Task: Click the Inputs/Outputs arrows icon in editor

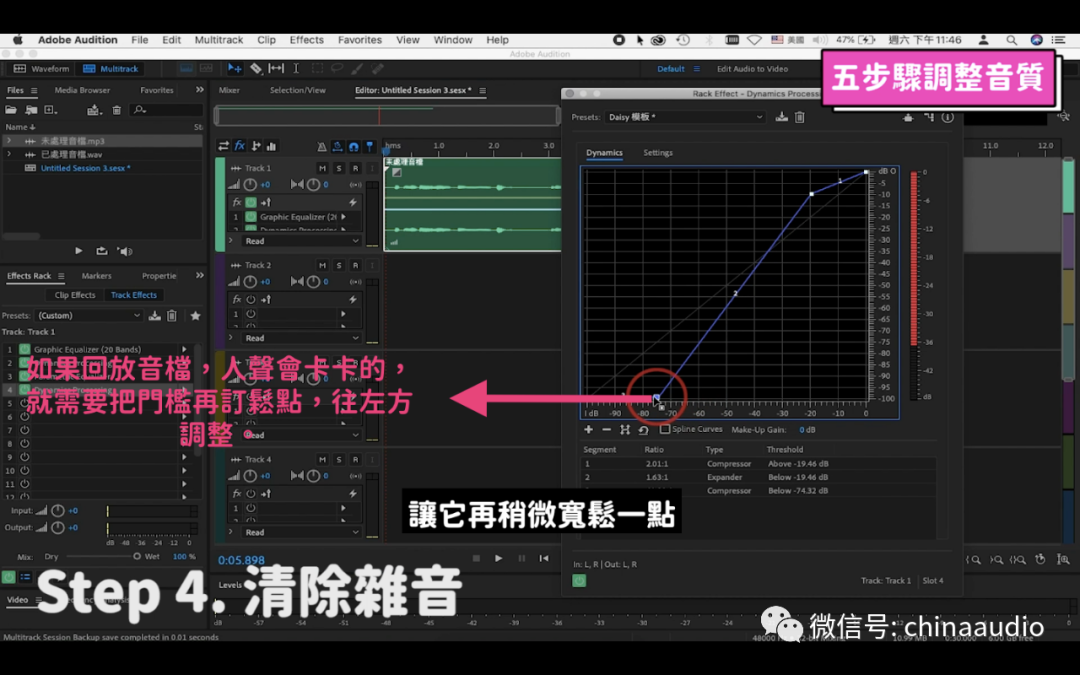Action: click(223, 145)
